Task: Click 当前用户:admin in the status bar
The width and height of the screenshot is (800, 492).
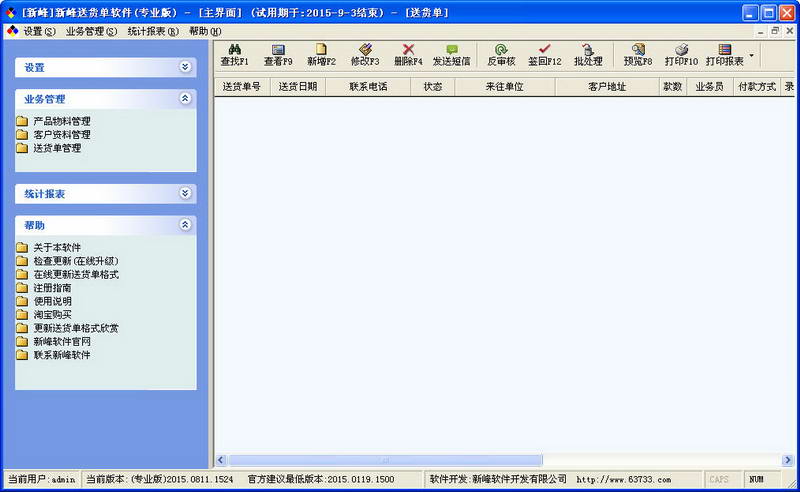Action: click(x=42, y=480)
